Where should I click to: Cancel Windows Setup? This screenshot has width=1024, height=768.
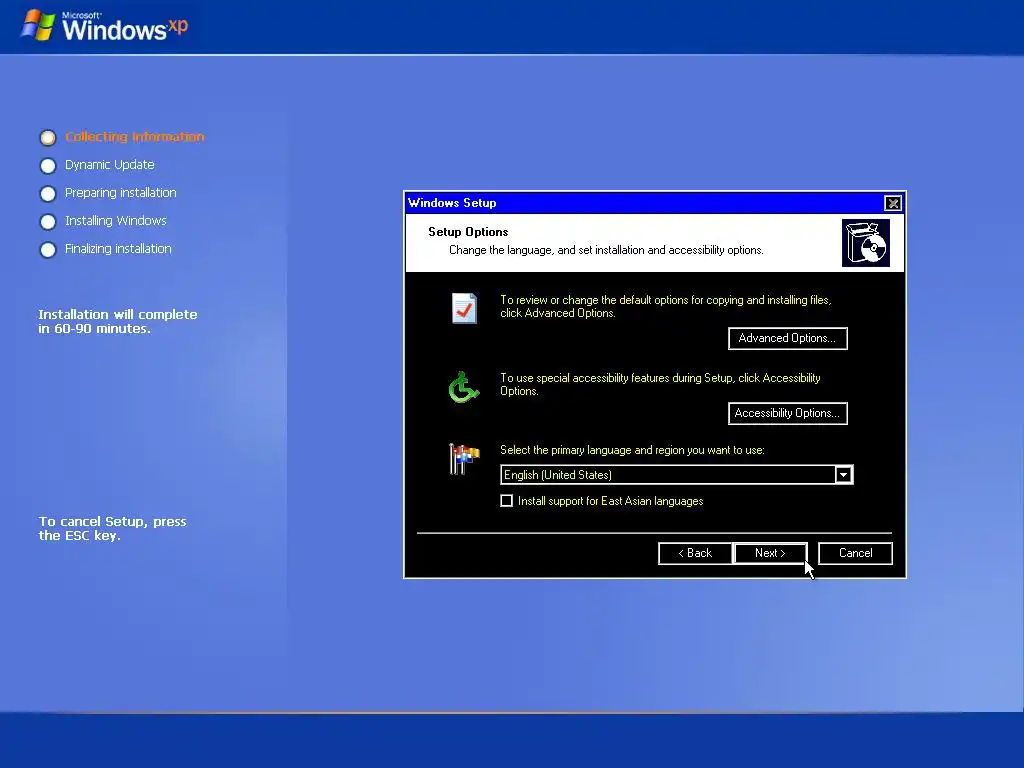[x=855, y=553]
